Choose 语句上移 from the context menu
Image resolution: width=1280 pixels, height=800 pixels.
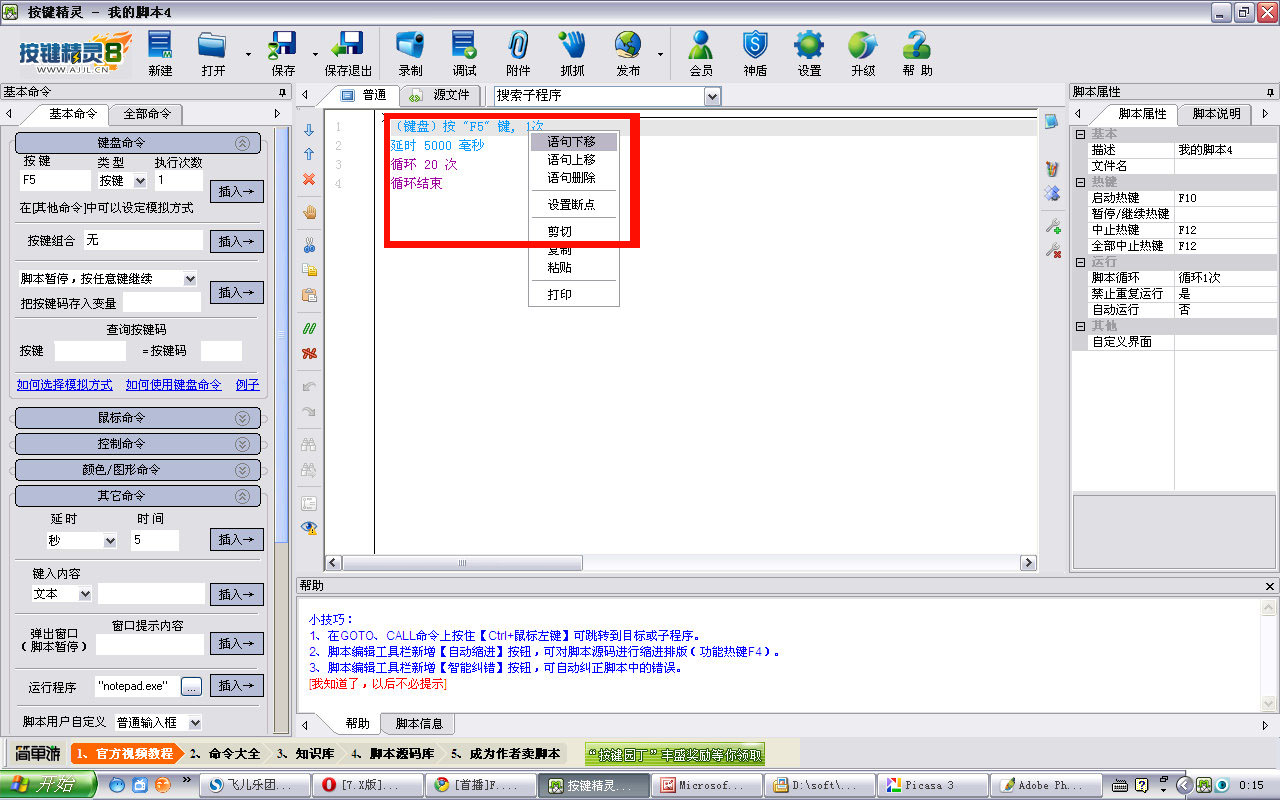click(574, 160)
